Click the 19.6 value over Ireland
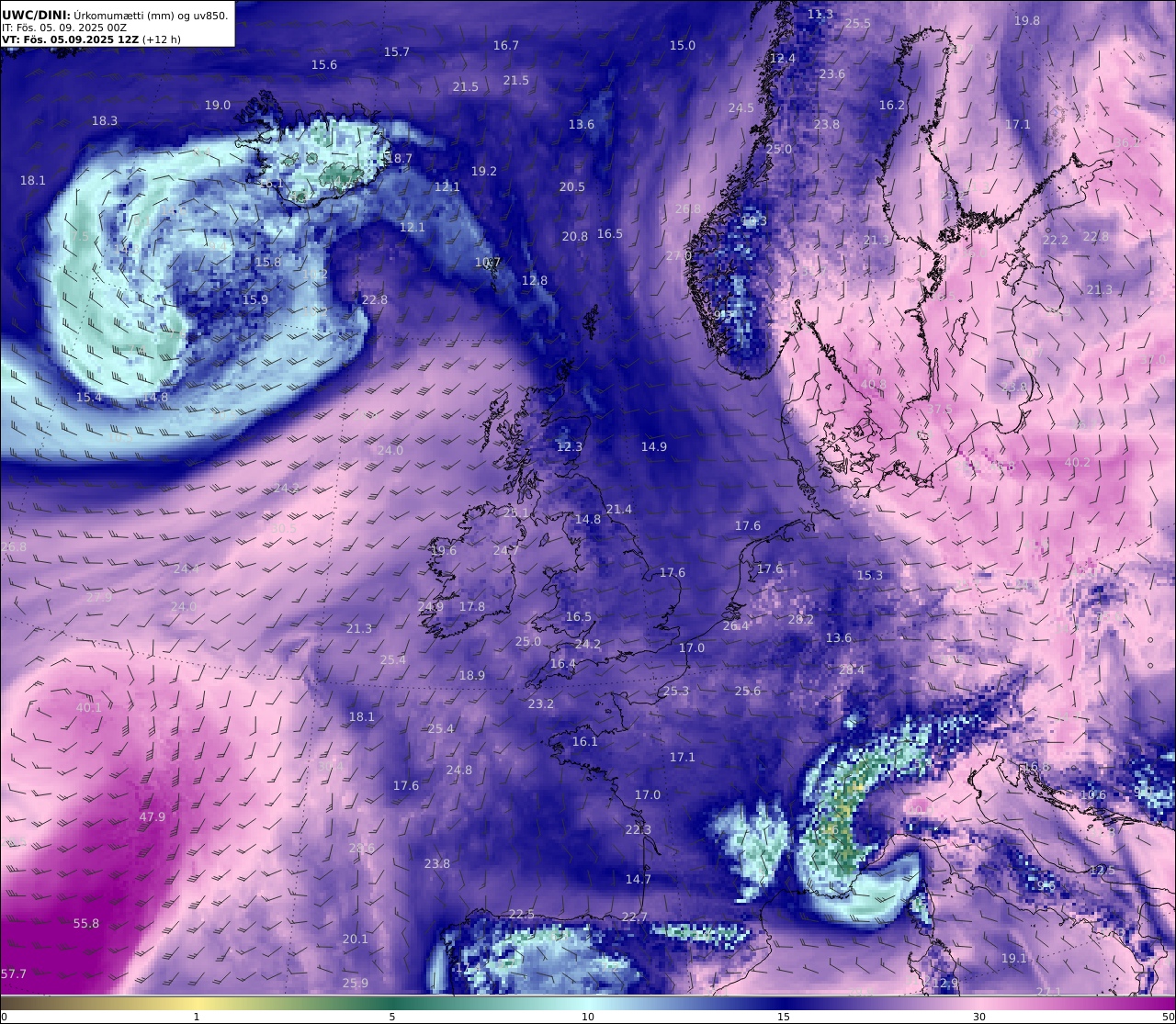The height and width of the screenshot is (1024, 1176). (444, 551)
